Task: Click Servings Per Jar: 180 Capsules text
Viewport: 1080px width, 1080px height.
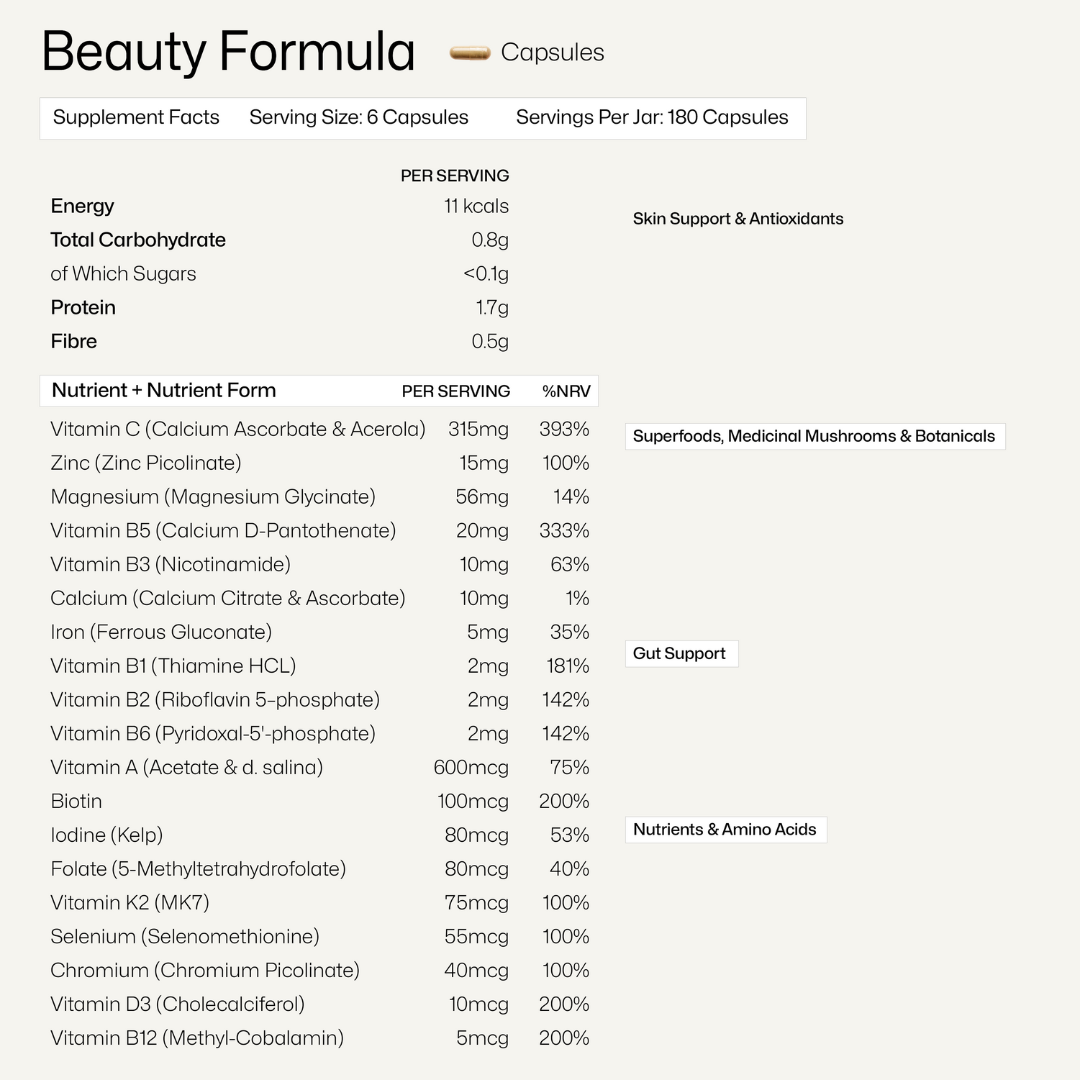Action: [x=652, y=117]
